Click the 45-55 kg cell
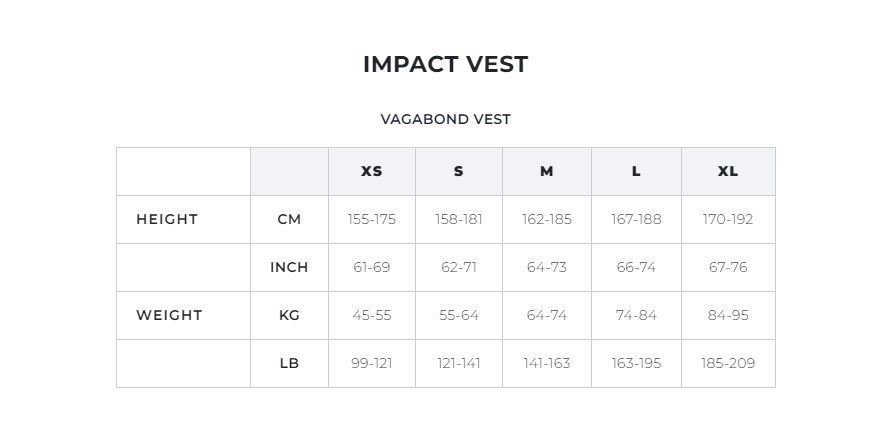 pyautogui.click(x=371, y=315)
